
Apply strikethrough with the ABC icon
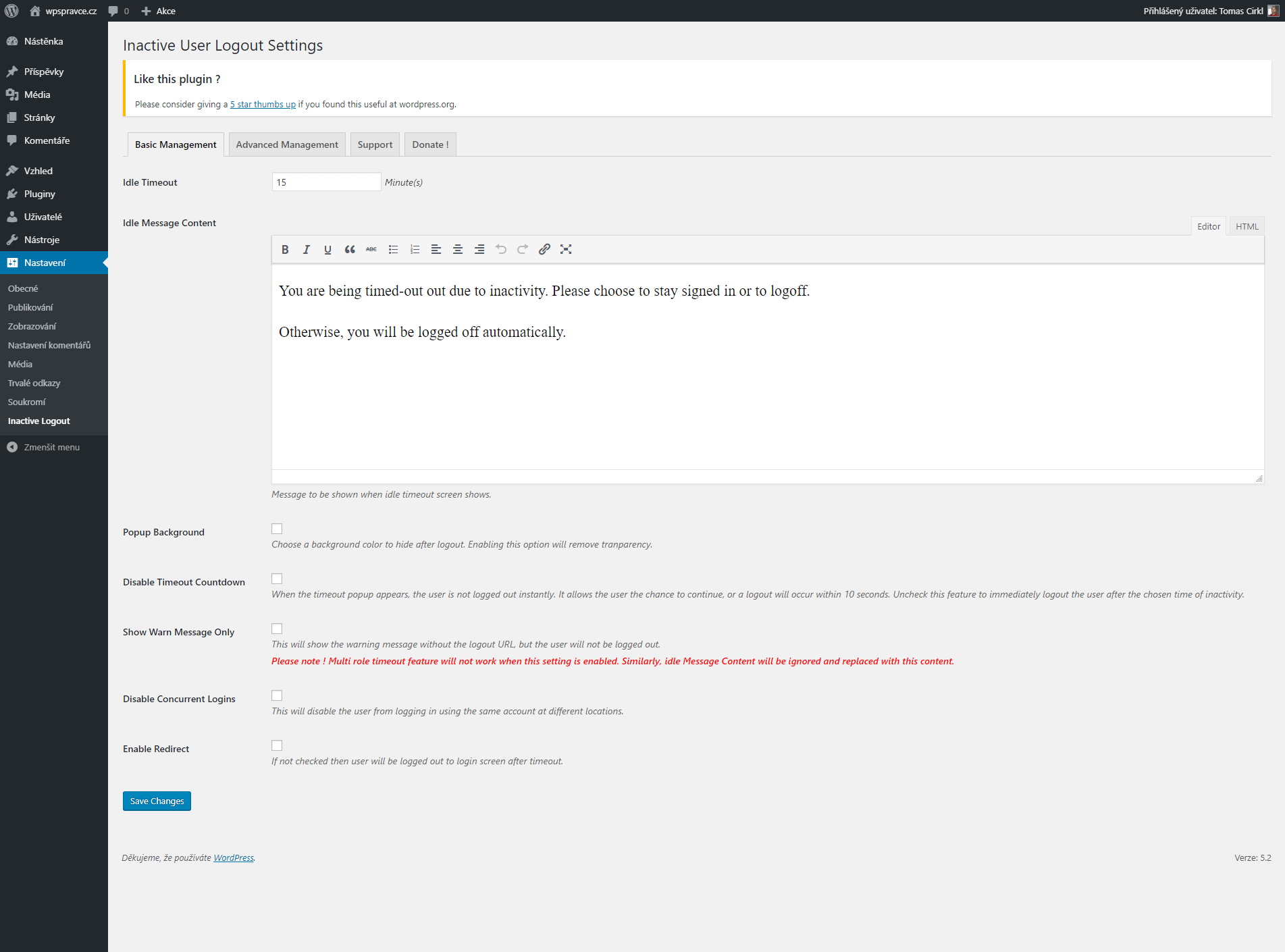(371, 249)
